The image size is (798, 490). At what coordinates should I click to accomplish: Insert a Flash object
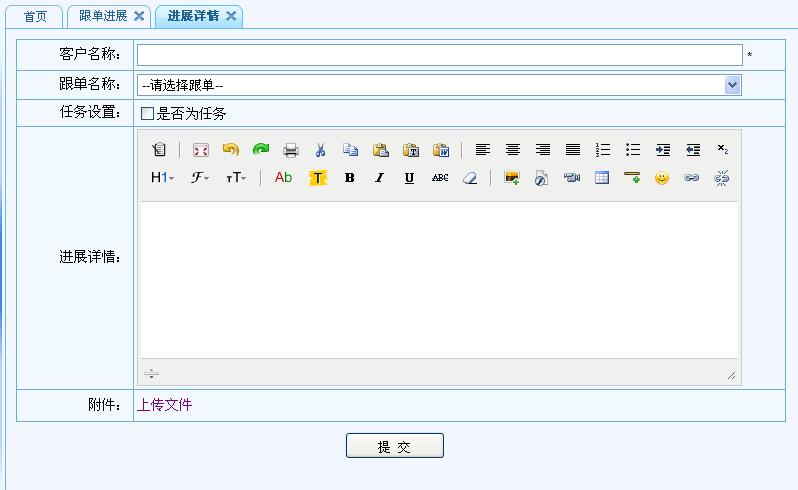pyautogui.click(x=542, y=178)
